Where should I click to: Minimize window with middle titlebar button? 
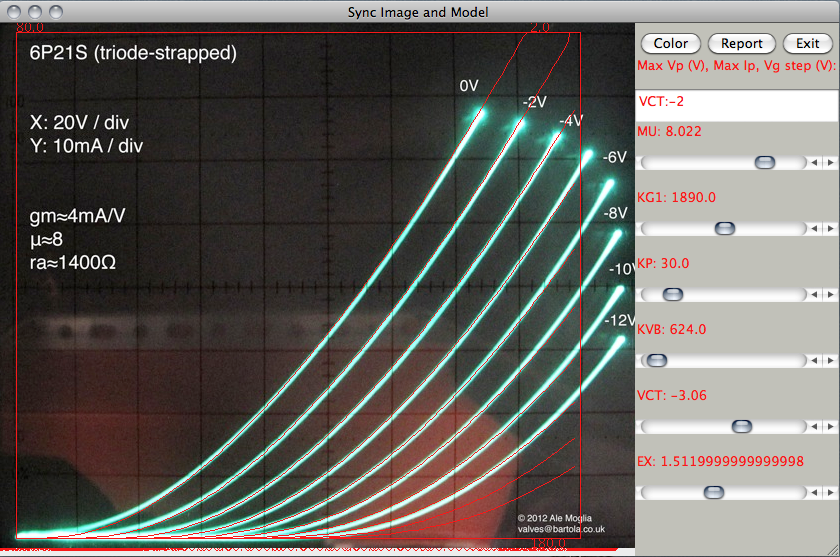(35, 12)
